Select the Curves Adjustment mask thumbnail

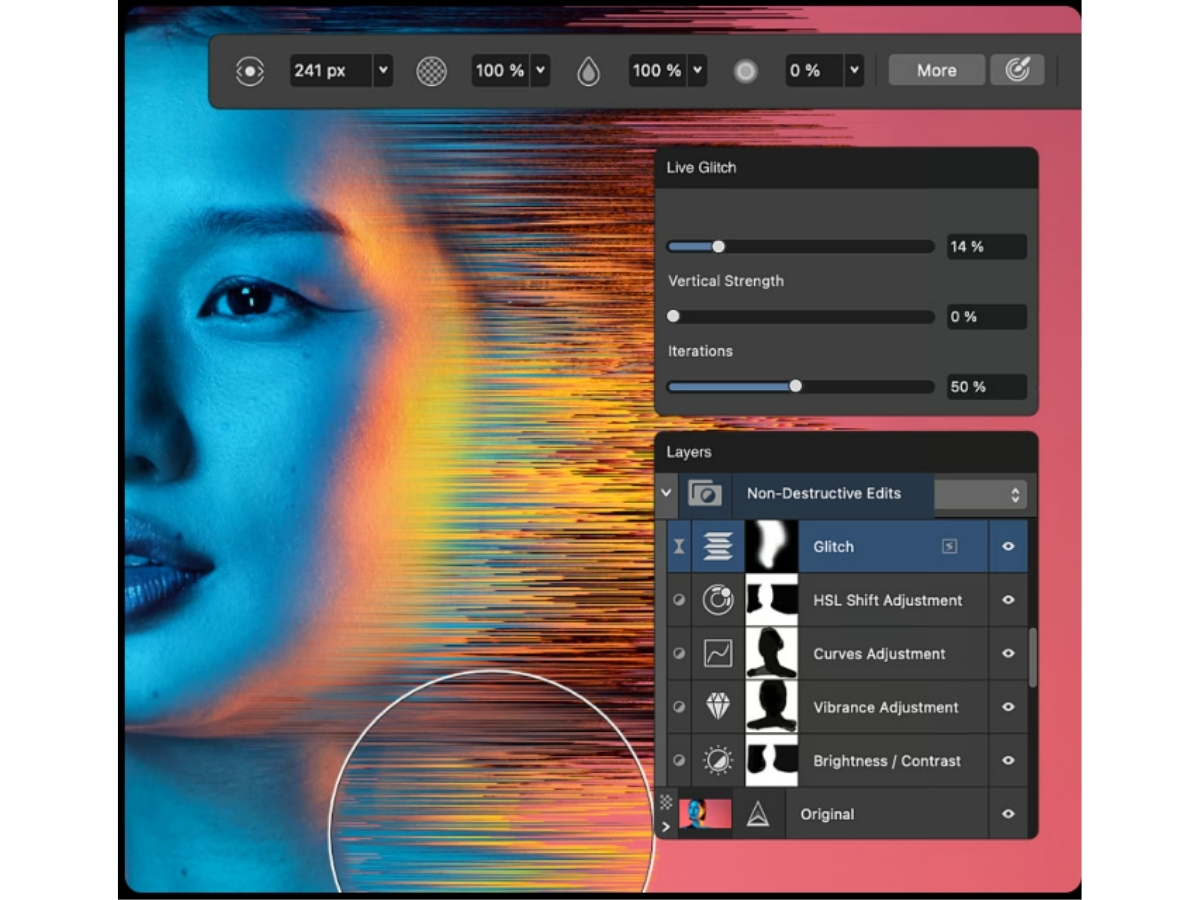[x=772, y=654]
